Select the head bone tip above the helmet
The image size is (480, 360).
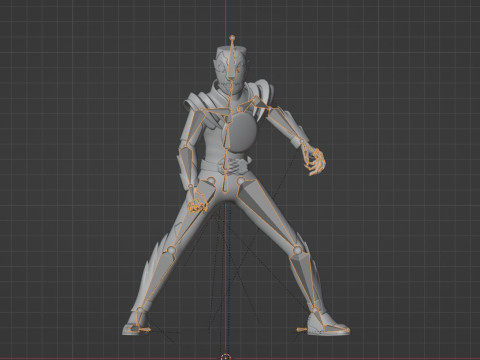pos(232,38)
